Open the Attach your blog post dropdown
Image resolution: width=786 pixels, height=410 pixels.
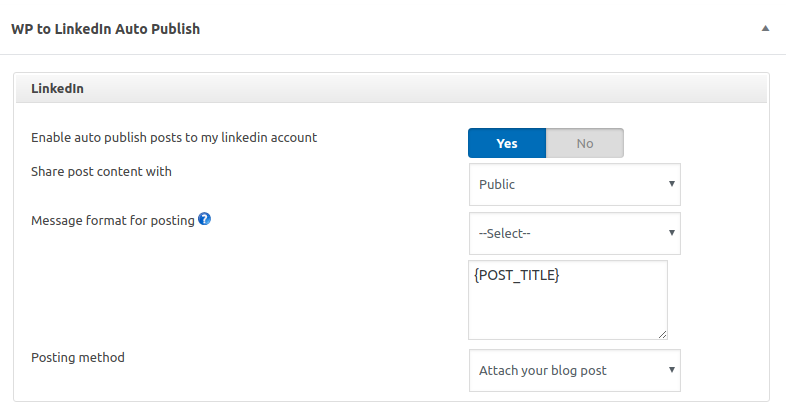coord(574,370)
